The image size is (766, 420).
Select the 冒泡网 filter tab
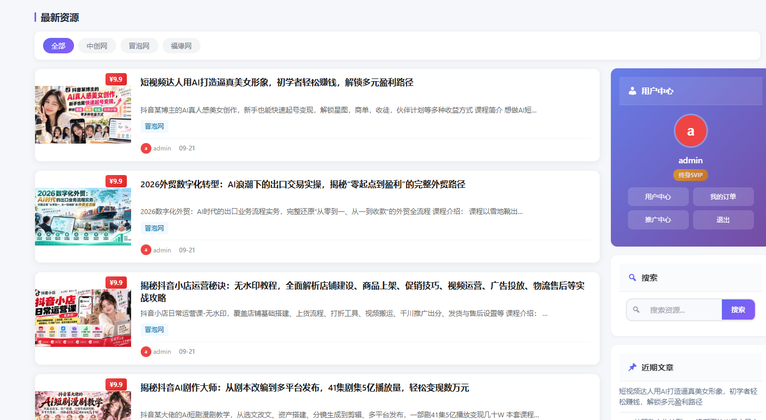tap(139, 46)
